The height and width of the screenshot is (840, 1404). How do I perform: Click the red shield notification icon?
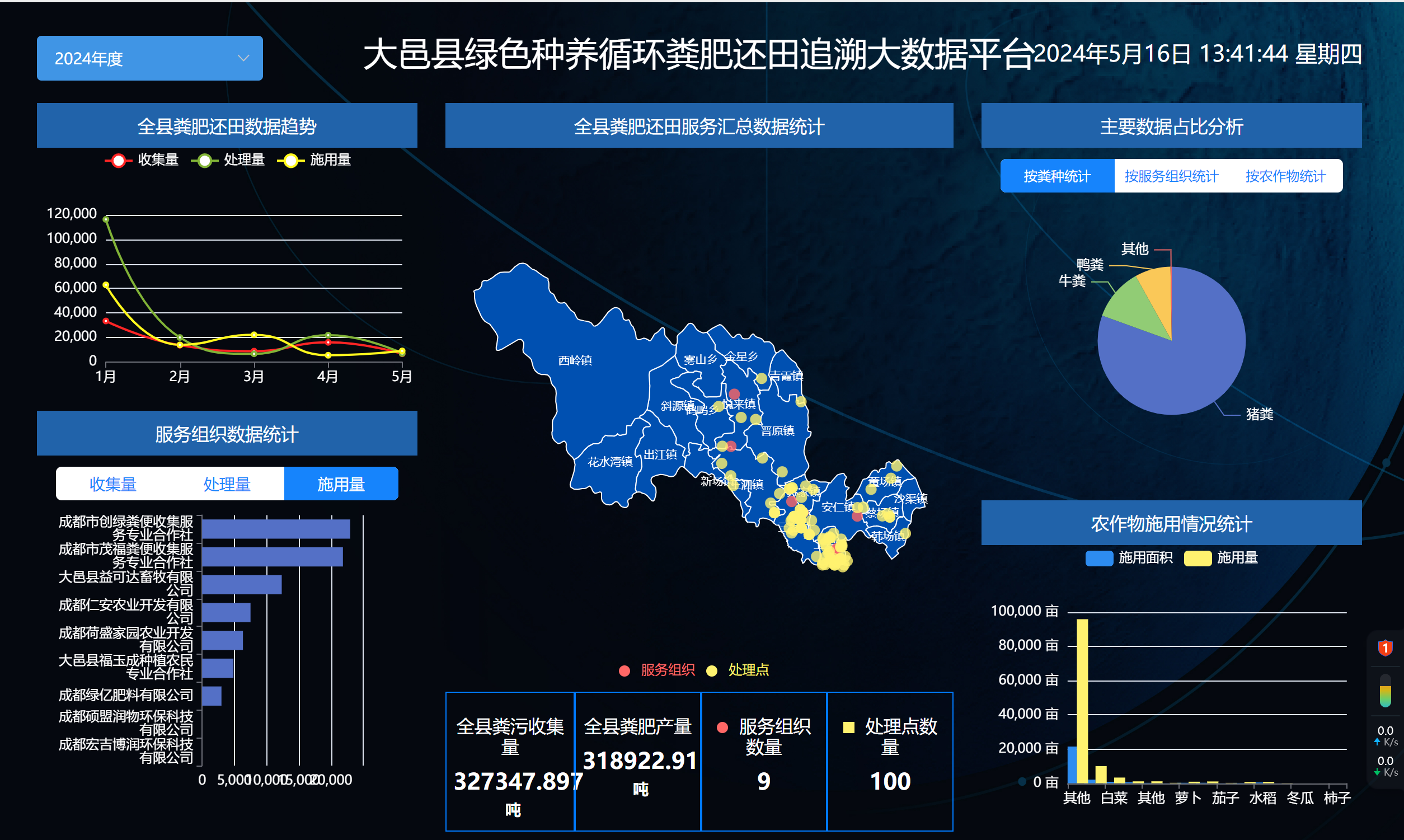tap(1386, 647)
